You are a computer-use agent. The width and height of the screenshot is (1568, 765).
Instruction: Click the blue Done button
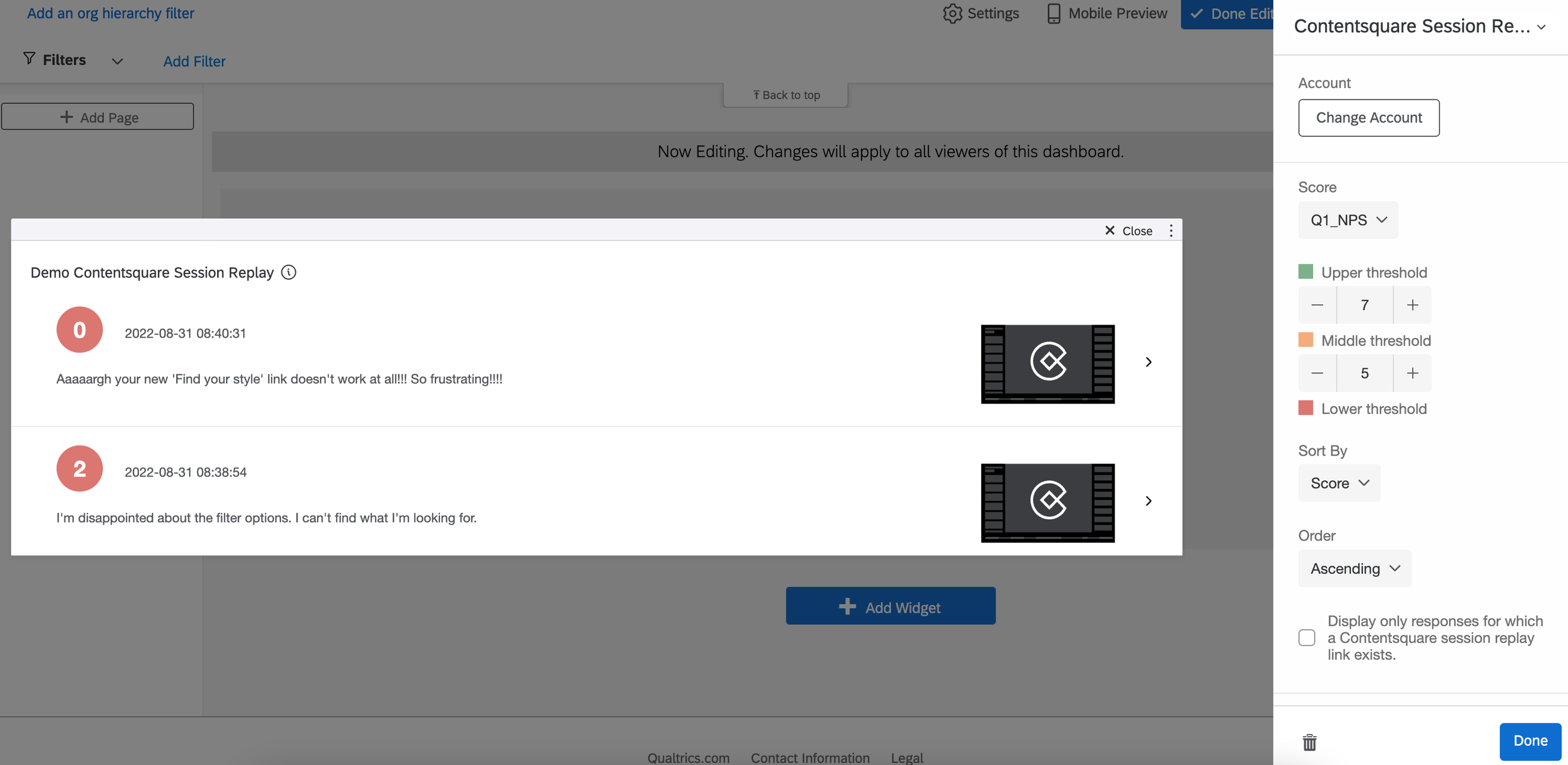1530,740
